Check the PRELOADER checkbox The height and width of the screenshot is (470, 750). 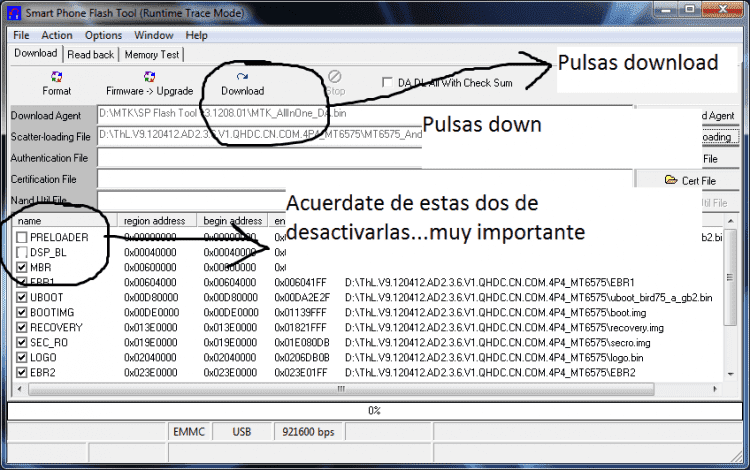[22, 237]
